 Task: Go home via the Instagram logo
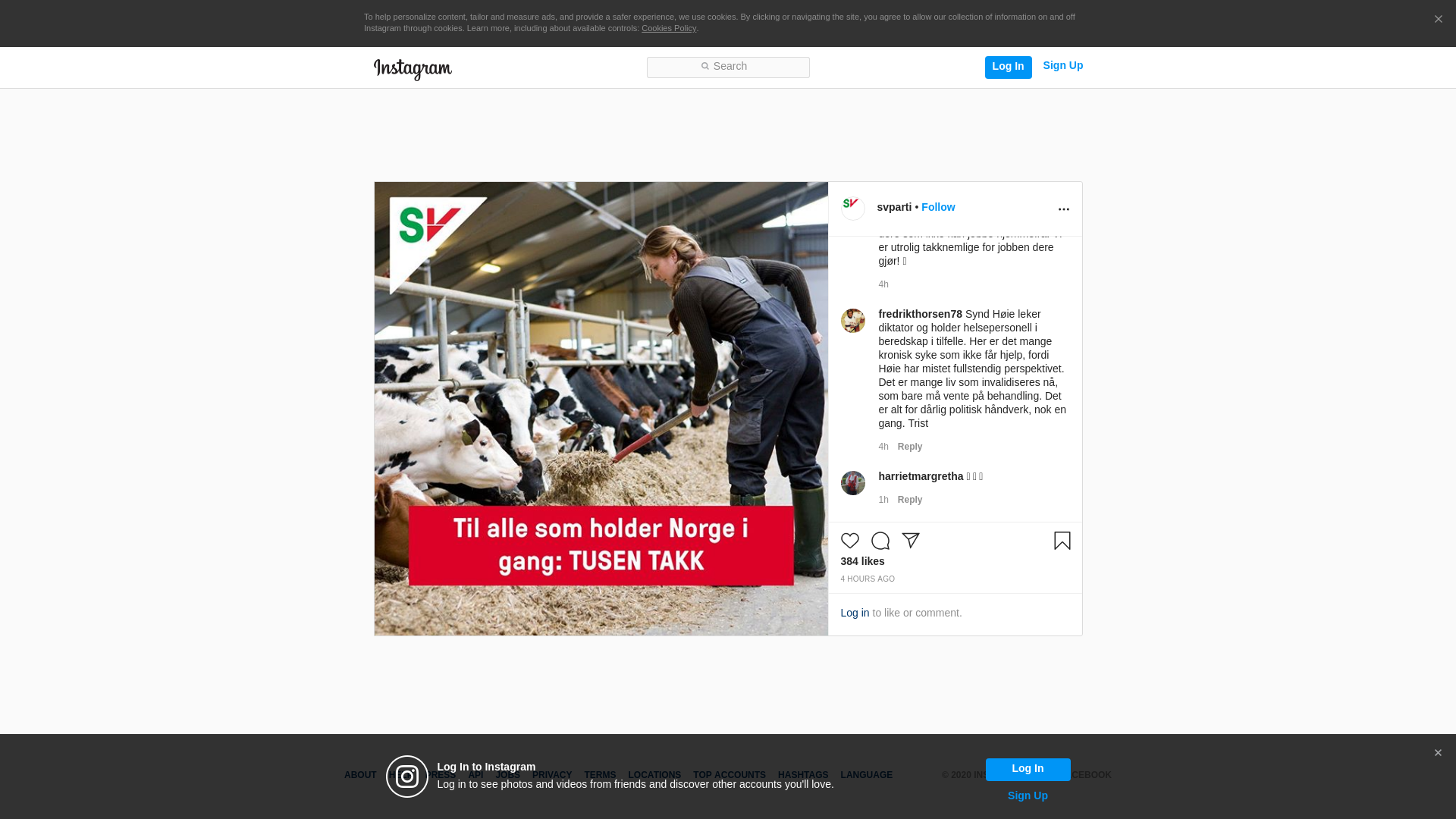point(413,69)
